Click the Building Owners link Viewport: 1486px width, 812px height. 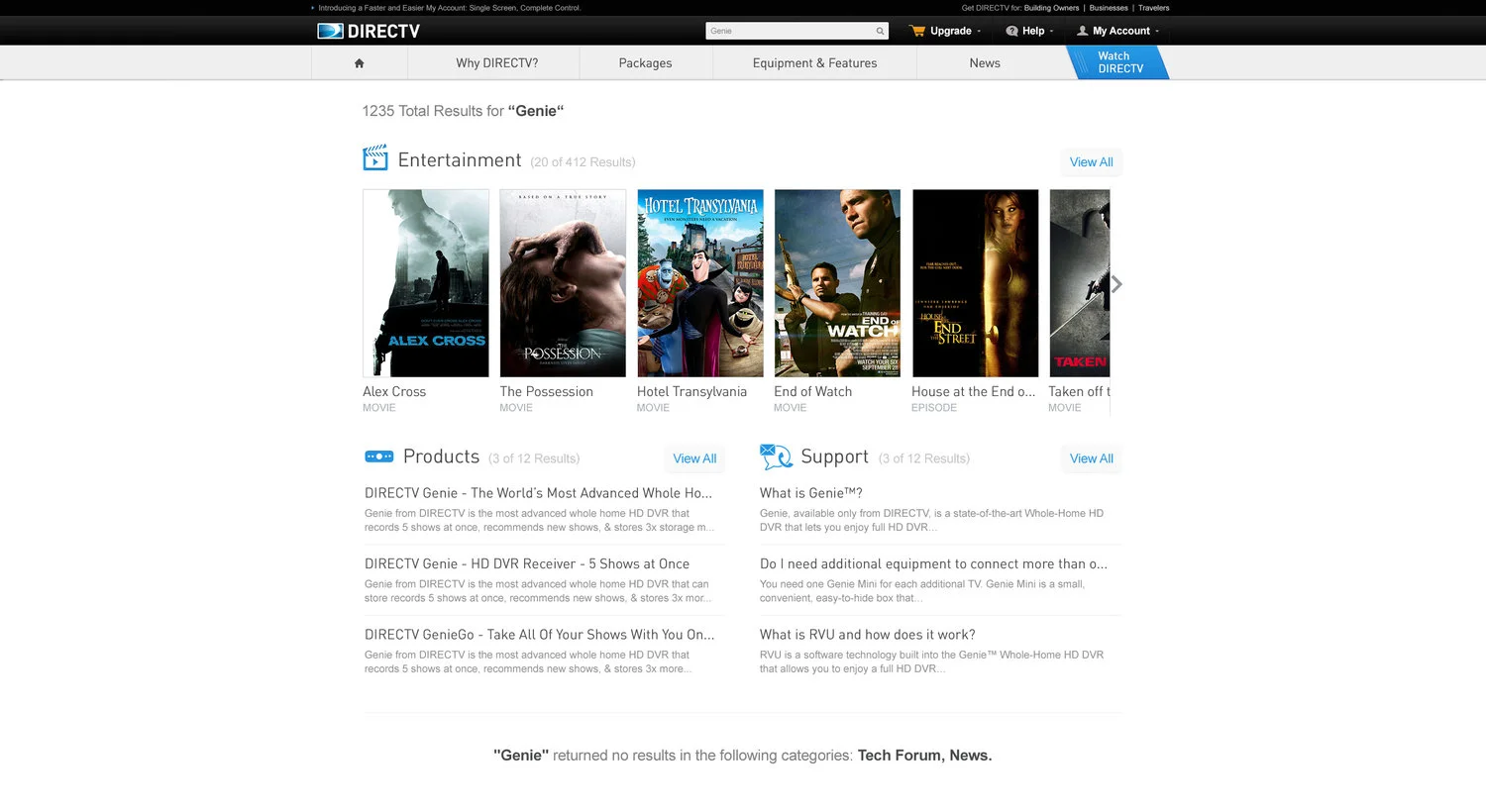[1052, 8]
